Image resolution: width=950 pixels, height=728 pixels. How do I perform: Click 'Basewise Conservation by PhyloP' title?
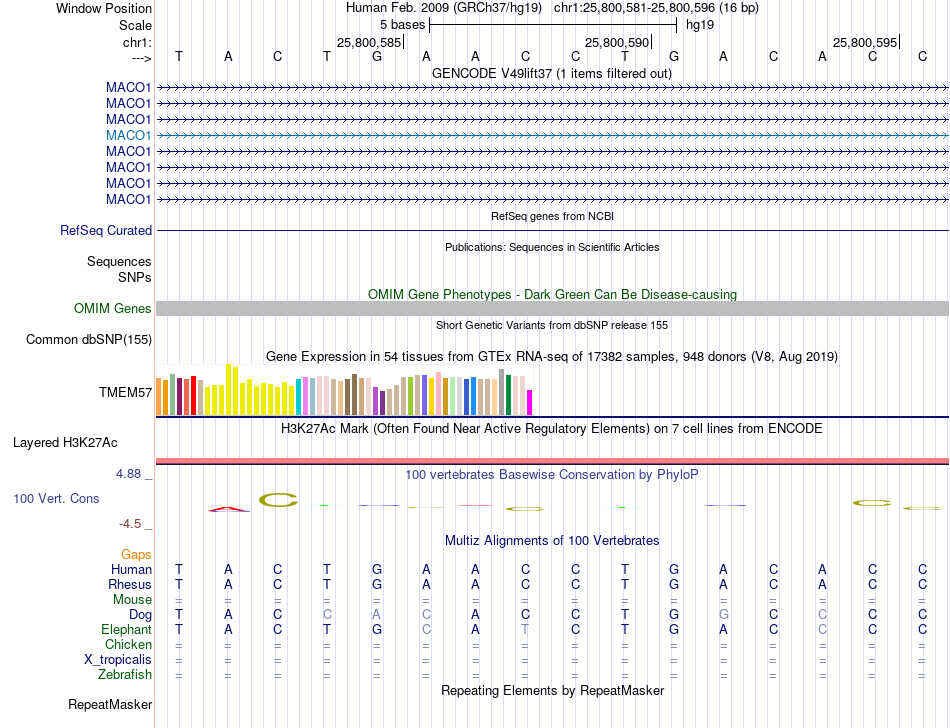coord(552,475)
